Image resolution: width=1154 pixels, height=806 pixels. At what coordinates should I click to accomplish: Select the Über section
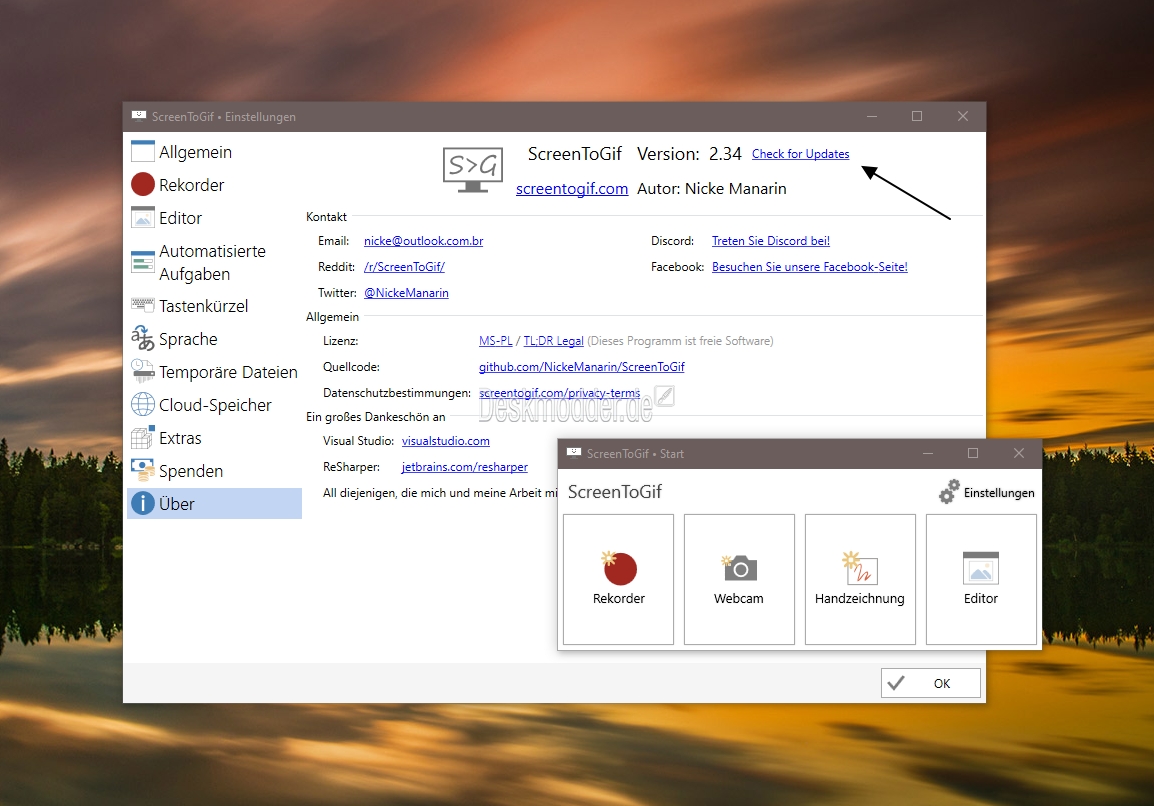click(x=214, y=503)
